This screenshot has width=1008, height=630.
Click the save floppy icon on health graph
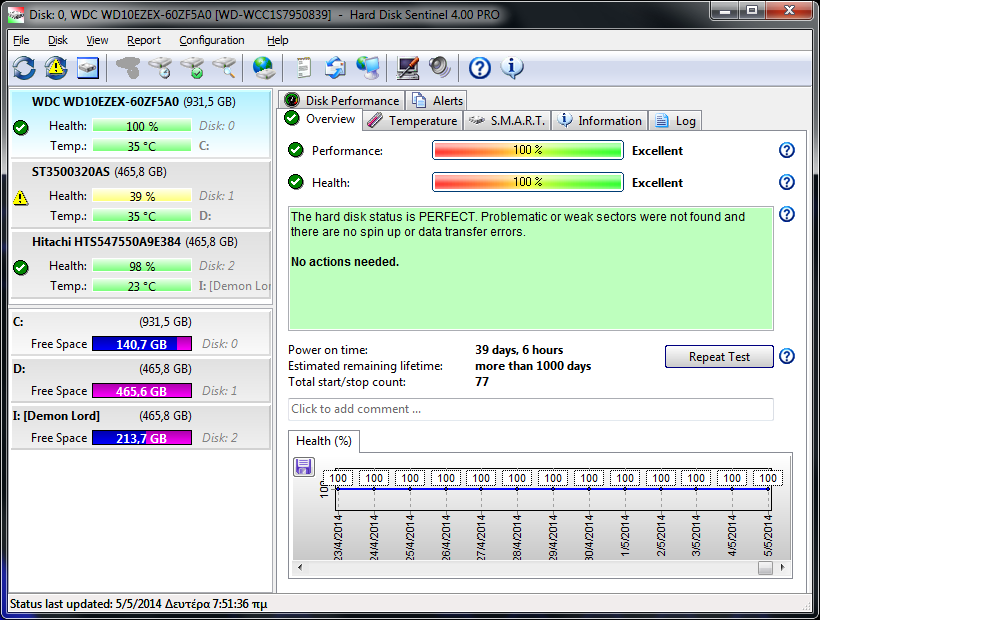[x=303, y=467]
